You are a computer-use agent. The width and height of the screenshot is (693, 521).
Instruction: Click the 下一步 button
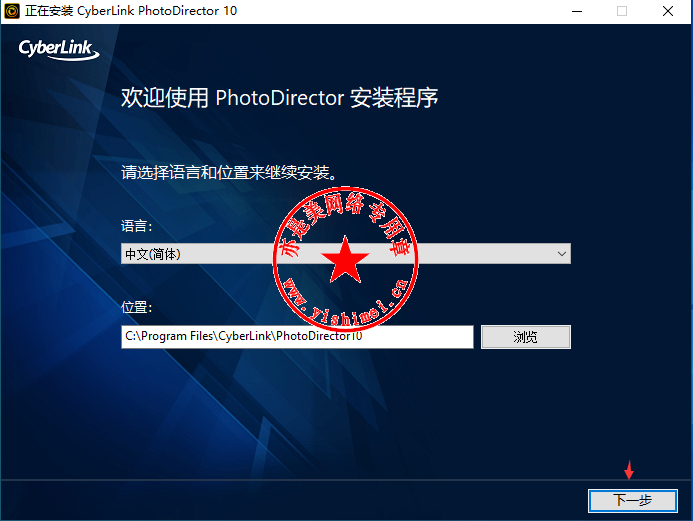(632, 501)
